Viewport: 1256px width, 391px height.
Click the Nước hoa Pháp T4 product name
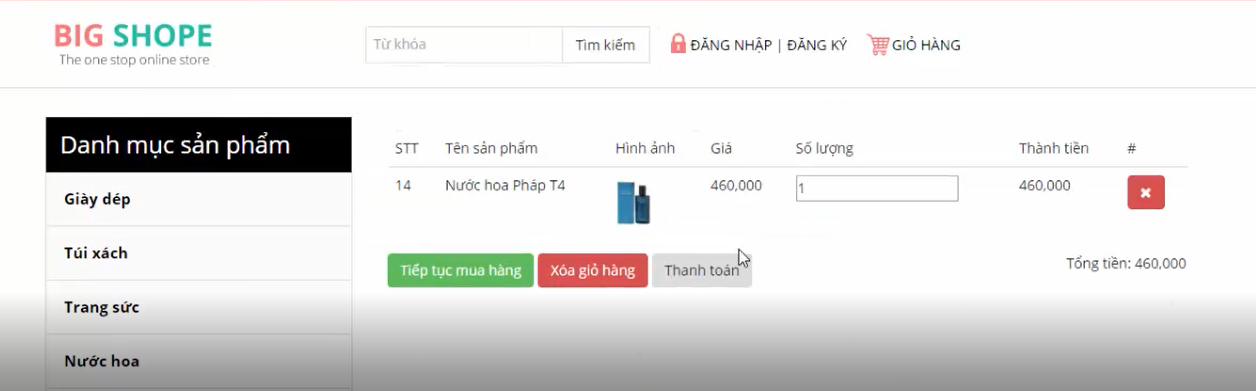pos(505,185)
